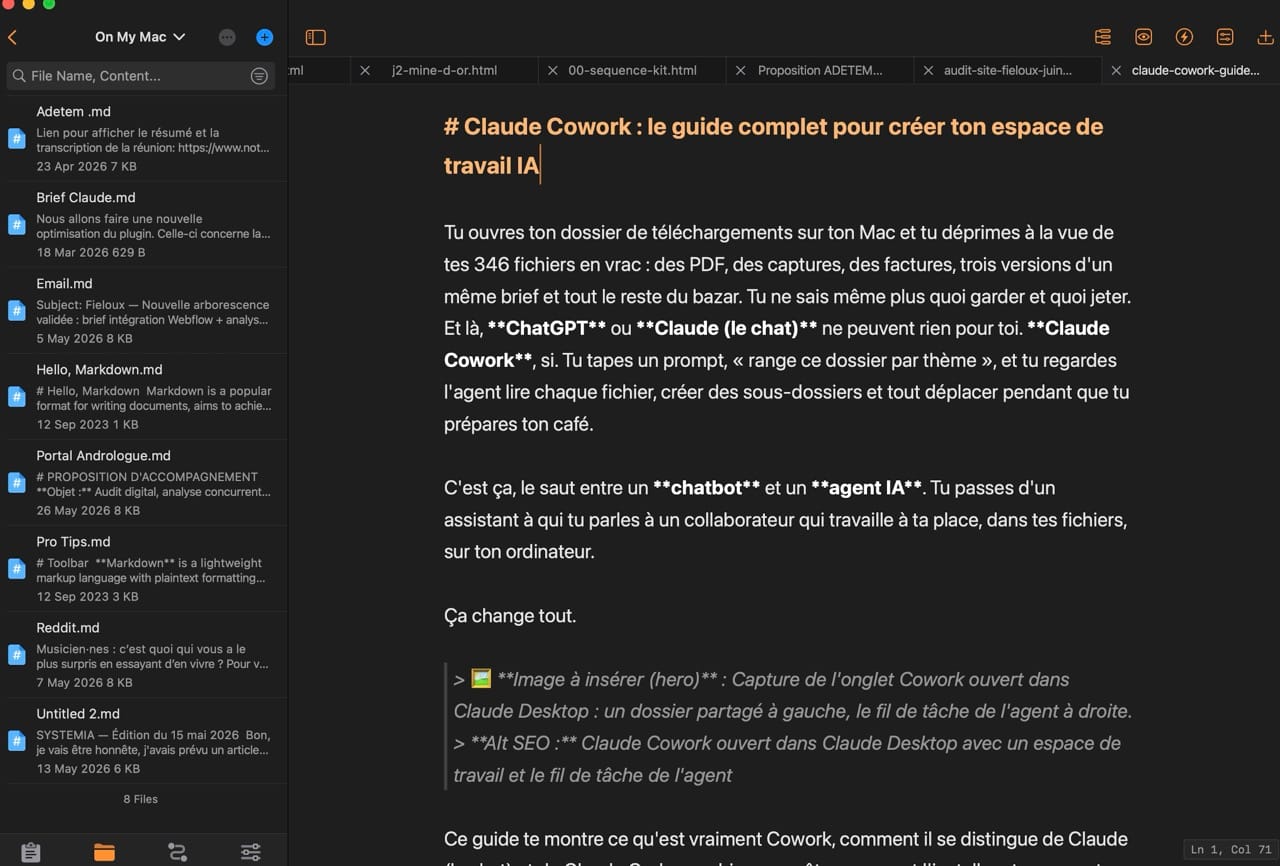This screenshot has height=866, width=1280.
Task: Open the Email.md file
Action: coord(143,310)
